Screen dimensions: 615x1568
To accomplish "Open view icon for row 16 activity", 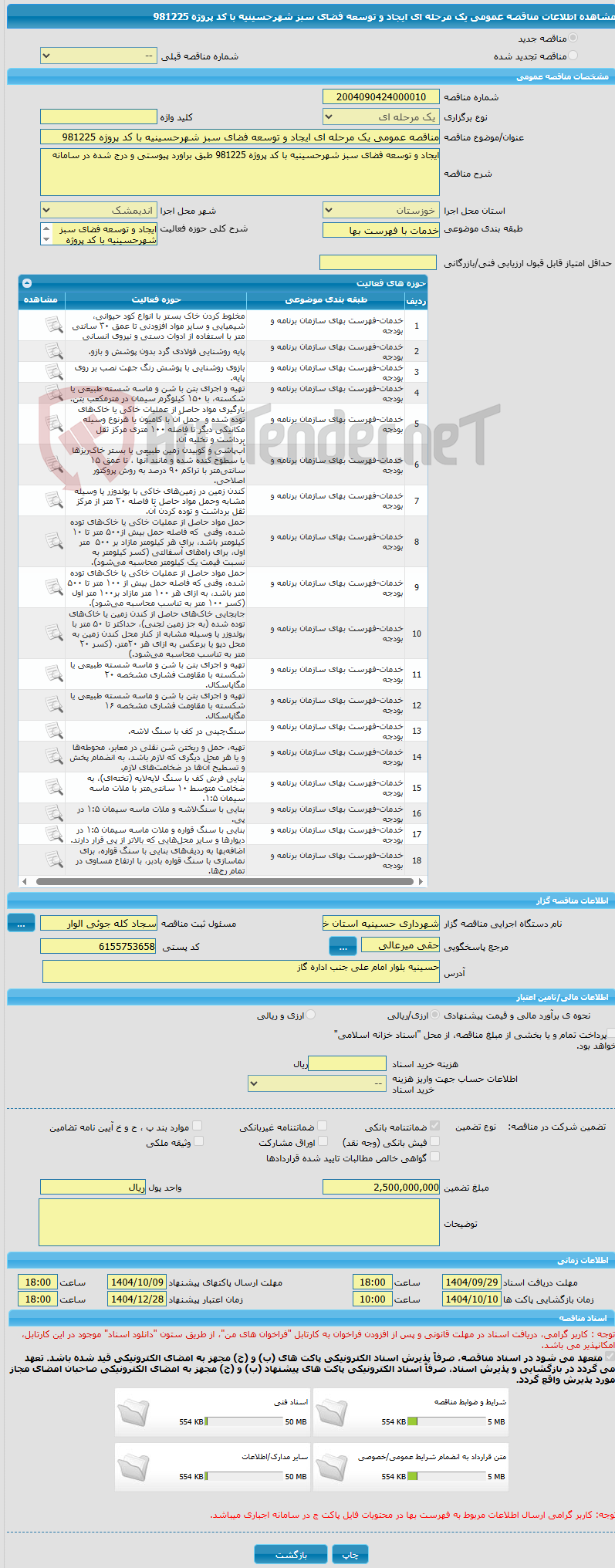I will pyautogui.click(x=53, y=813).
